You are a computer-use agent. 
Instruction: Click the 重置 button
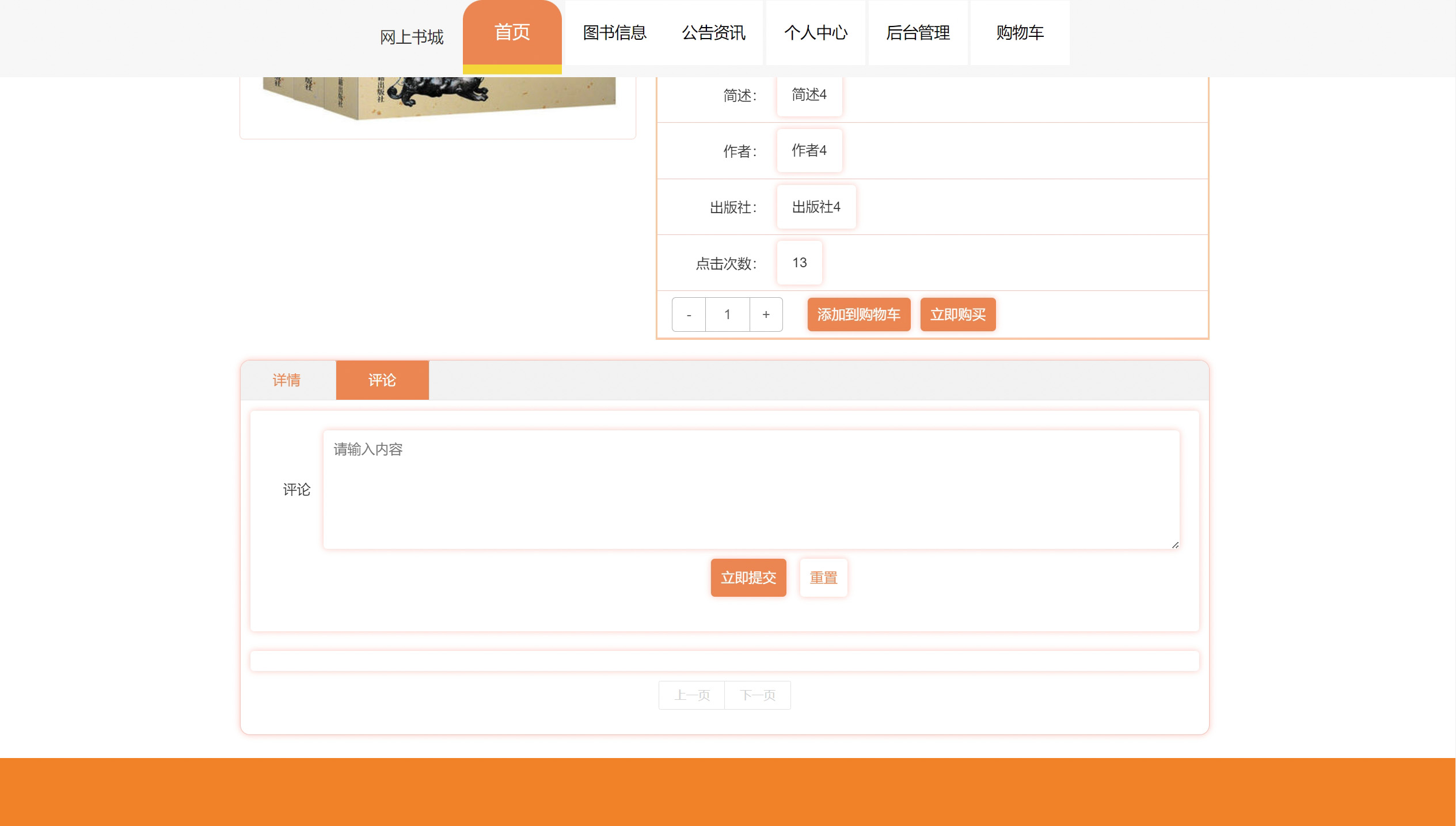823,578
